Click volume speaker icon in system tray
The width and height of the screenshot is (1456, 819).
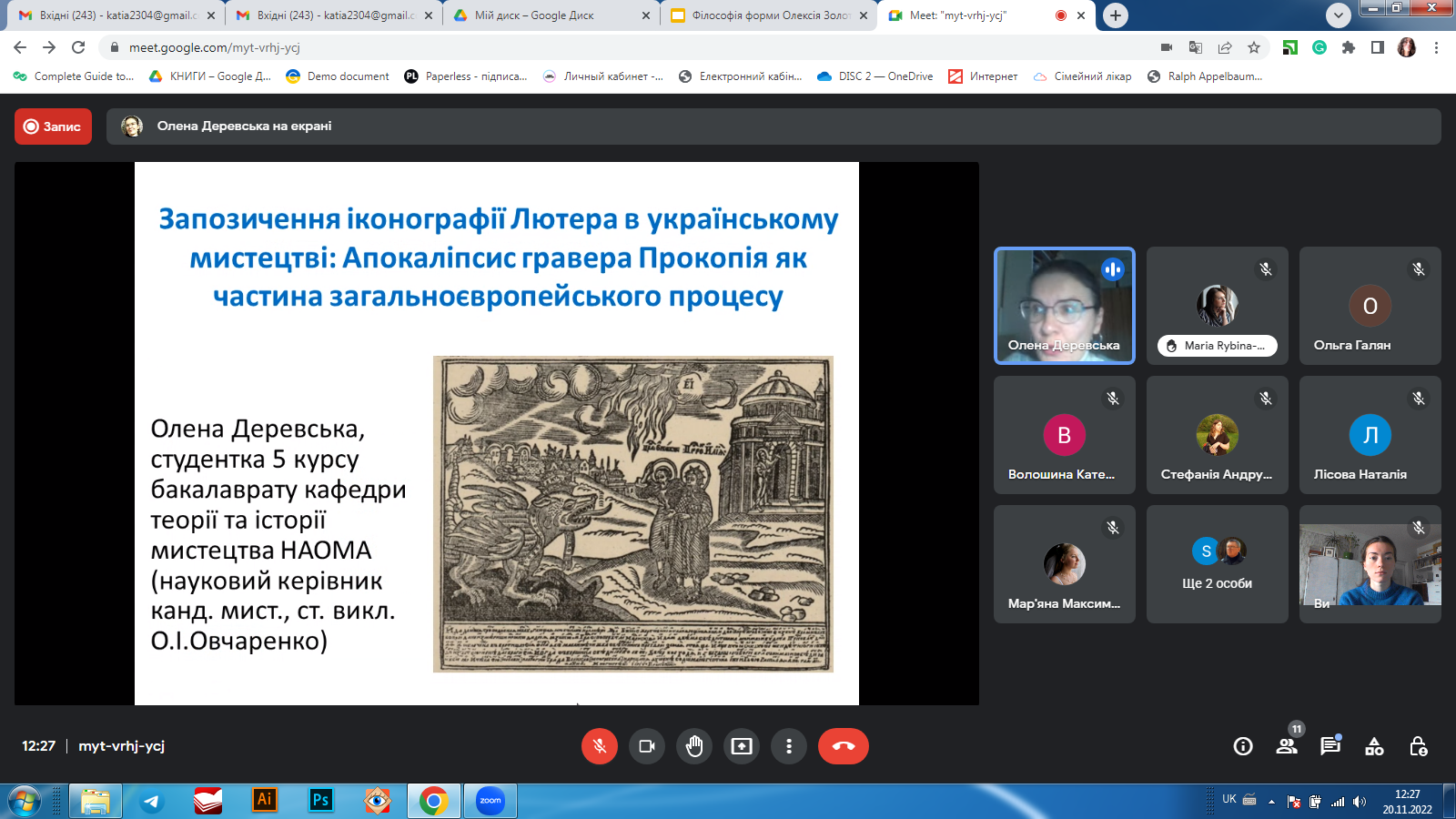tap(1360, 802)
